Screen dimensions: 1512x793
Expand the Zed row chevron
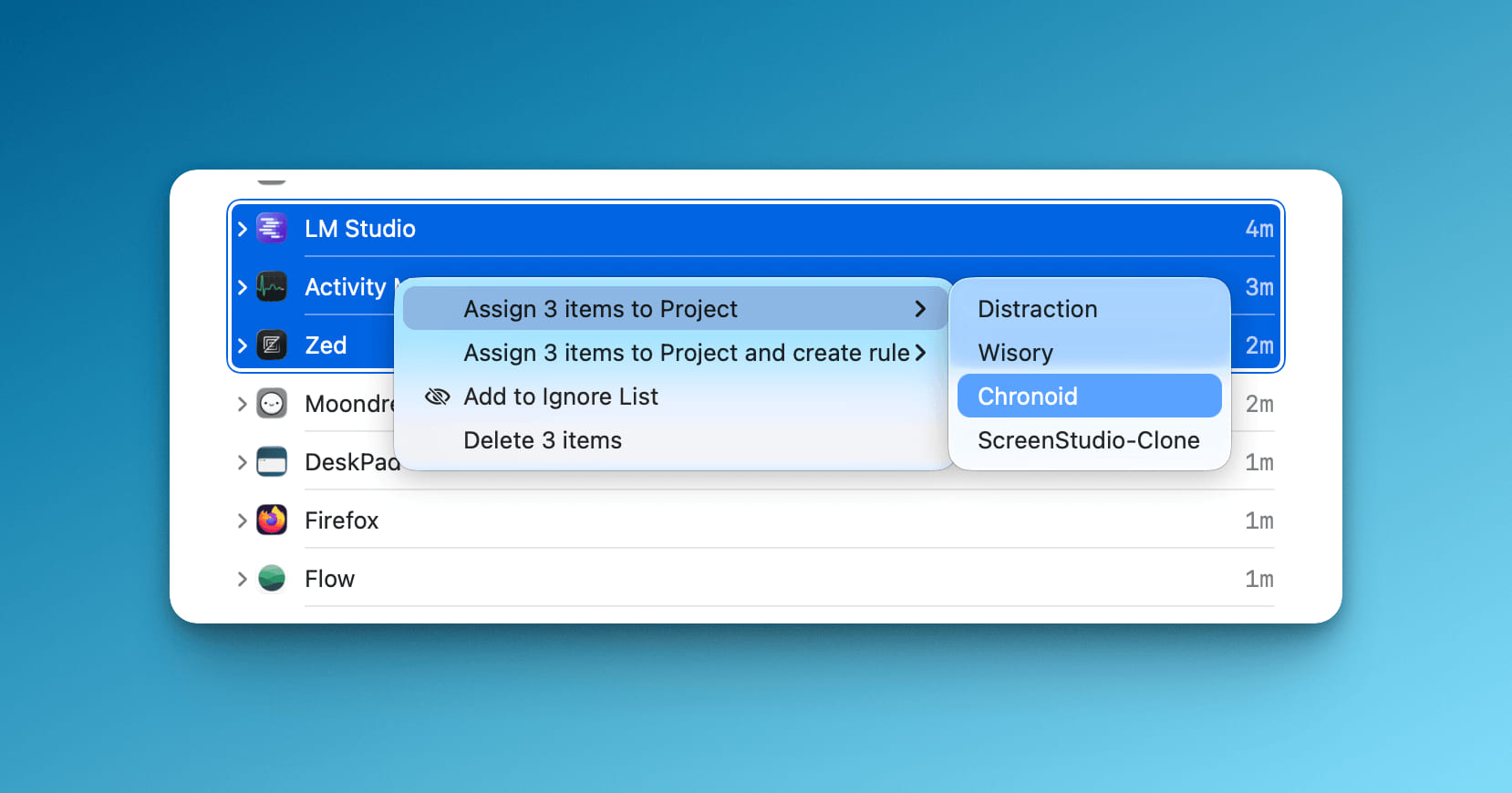[x=243, y=345]
